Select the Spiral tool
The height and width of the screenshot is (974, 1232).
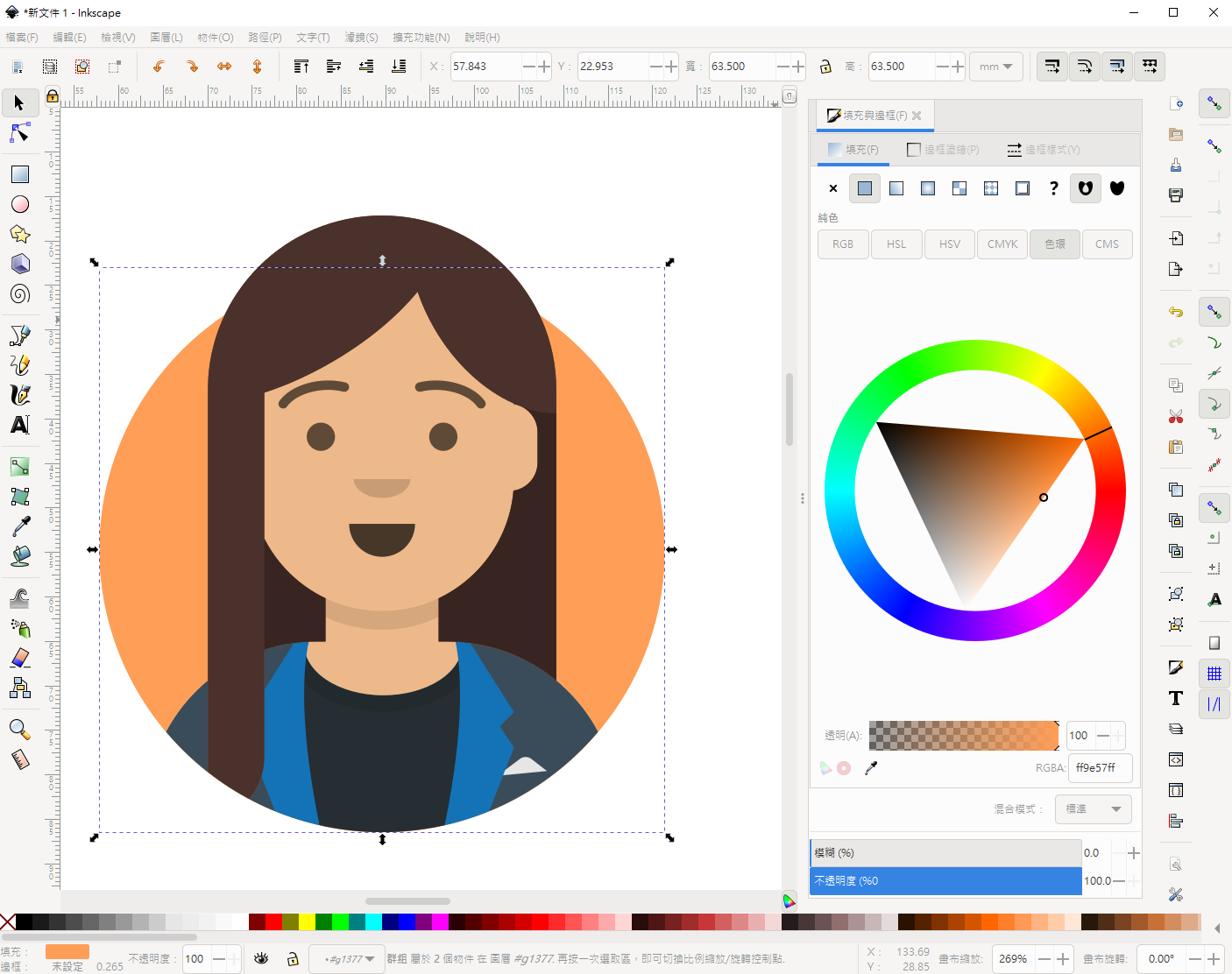[19, 293]
